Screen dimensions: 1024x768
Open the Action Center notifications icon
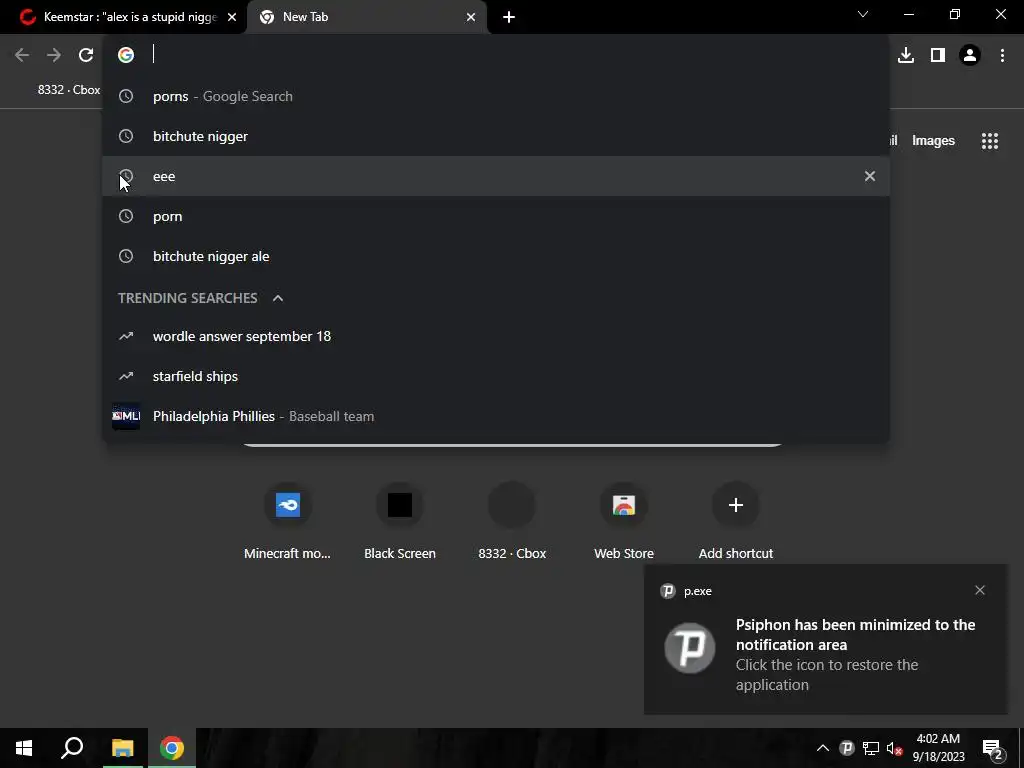[x=993, y=749]
